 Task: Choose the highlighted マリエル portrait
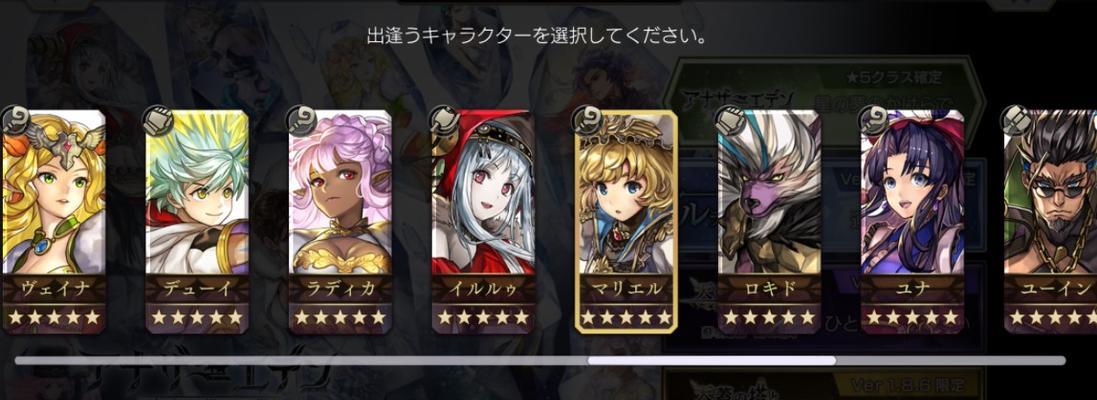[626, 192]
